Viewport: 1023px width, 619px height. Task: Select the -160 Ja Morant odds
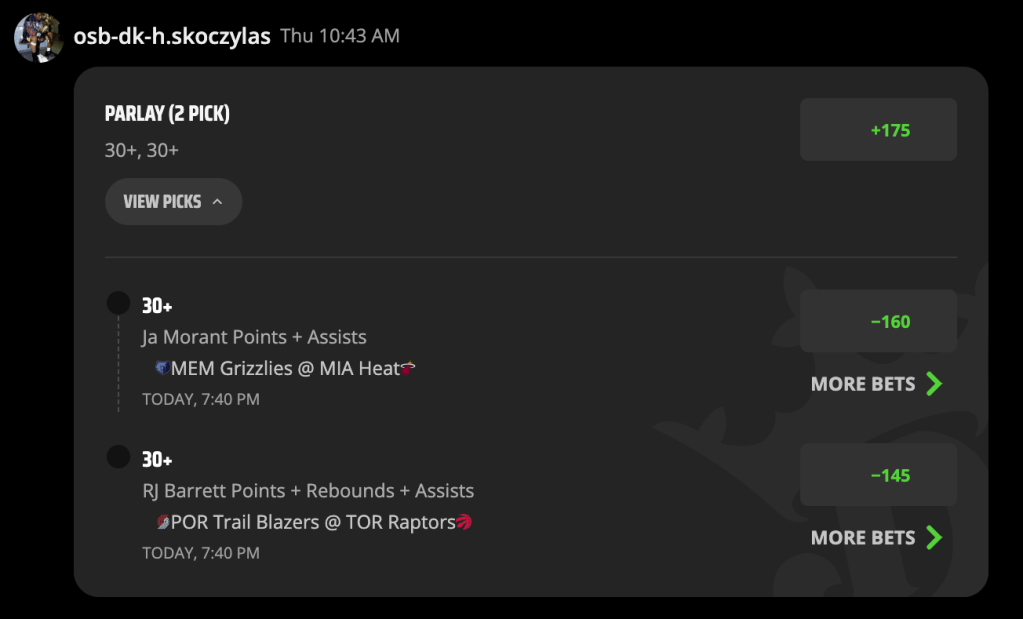click(x=878, y=321)
